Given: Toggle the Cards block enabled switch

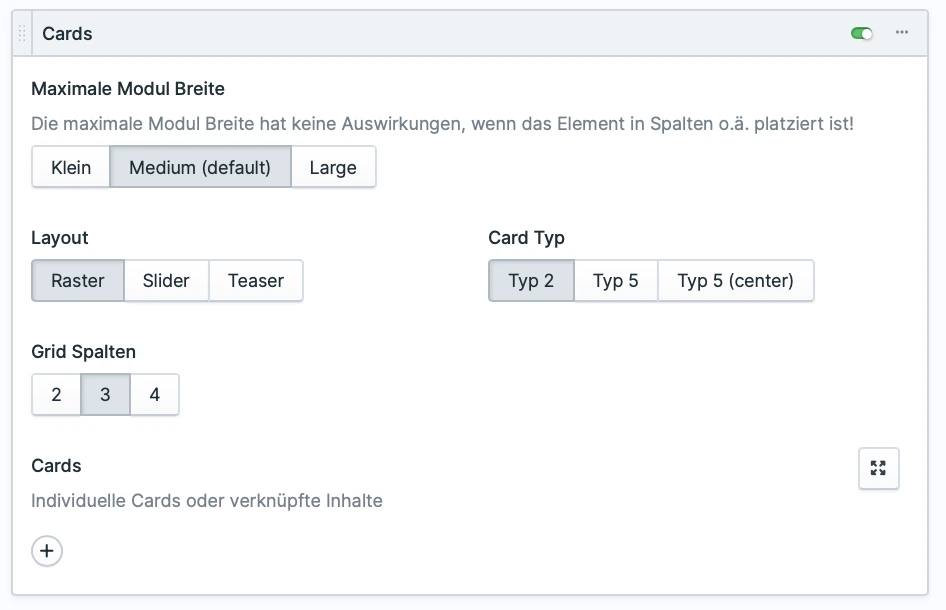Looking at the screenshot, I should [x=861, y=34].
